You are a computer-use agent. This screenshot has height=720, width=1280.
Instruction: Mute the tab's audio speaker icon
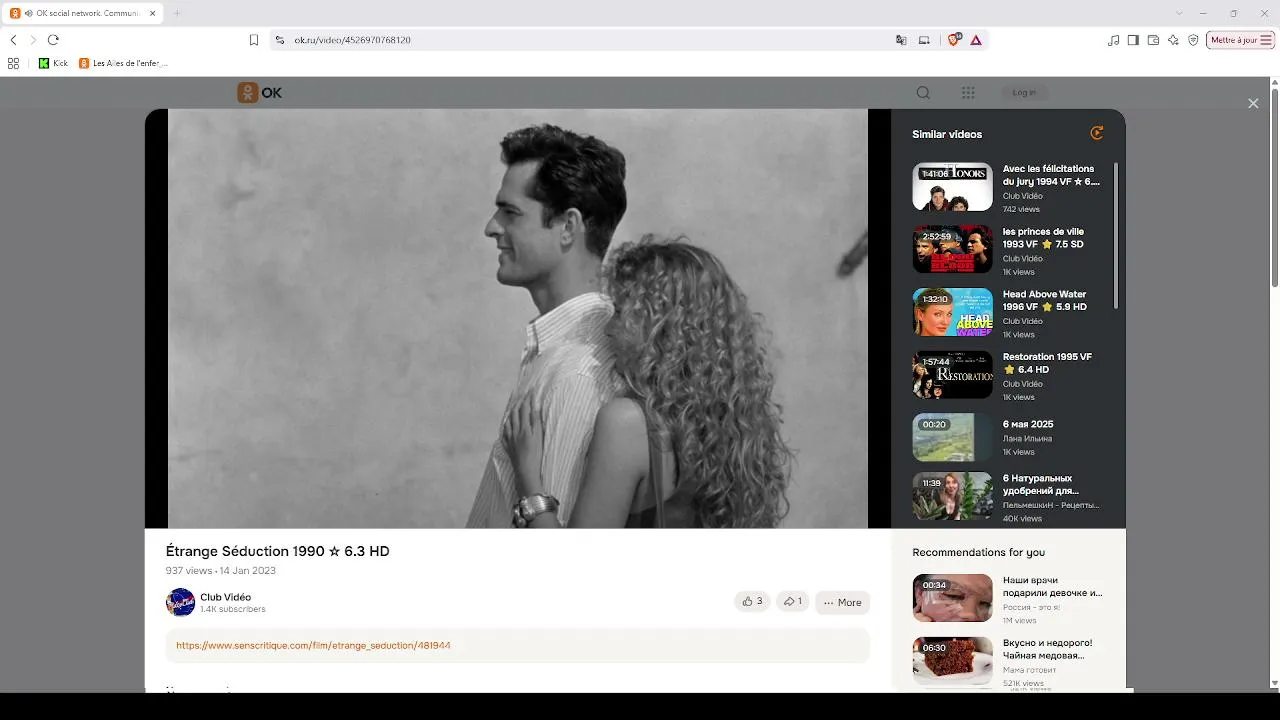[29, 13]
